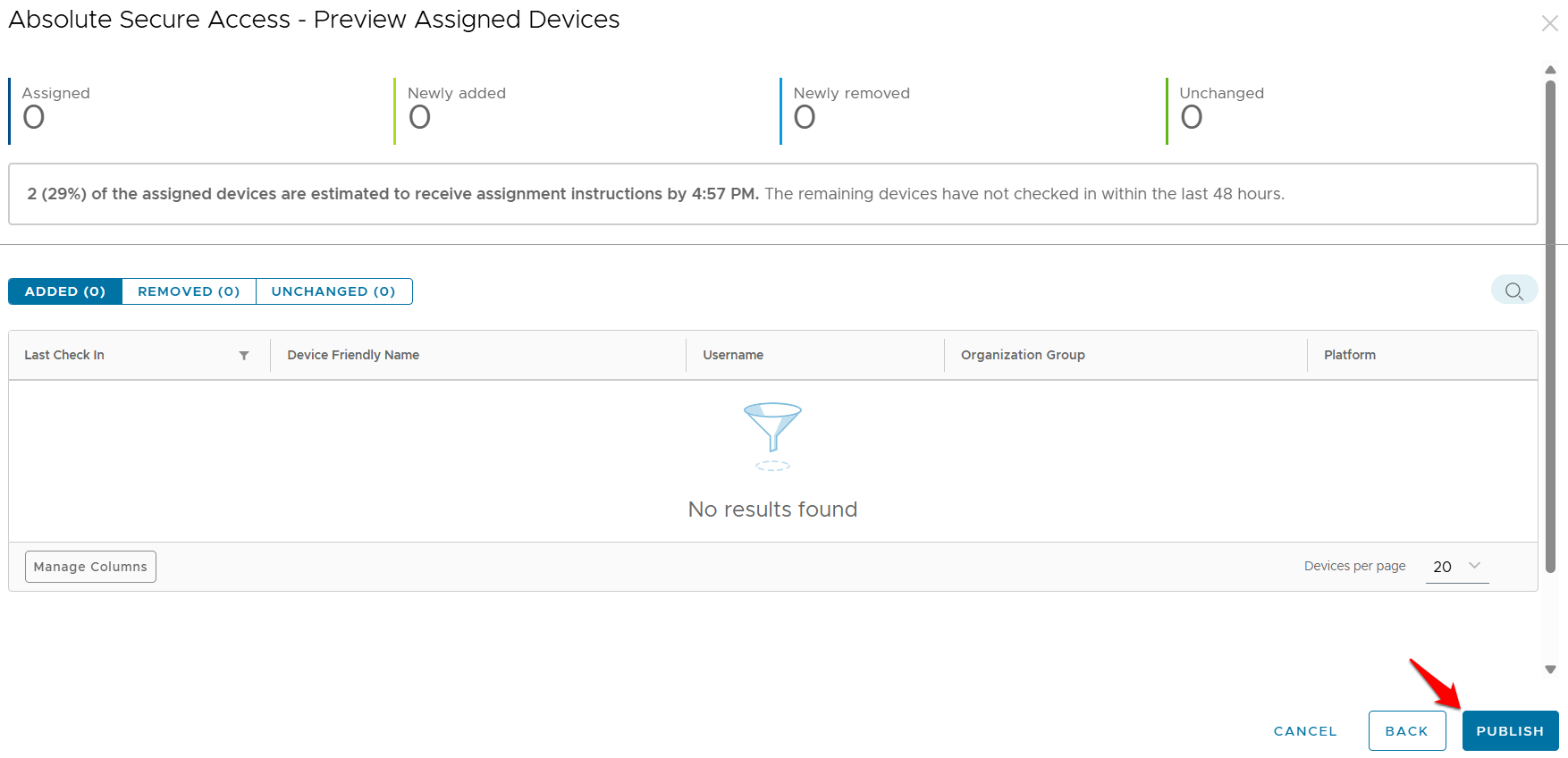Sort by the Last Check In column
This screenshot has width=1568, height=758.
64,355
